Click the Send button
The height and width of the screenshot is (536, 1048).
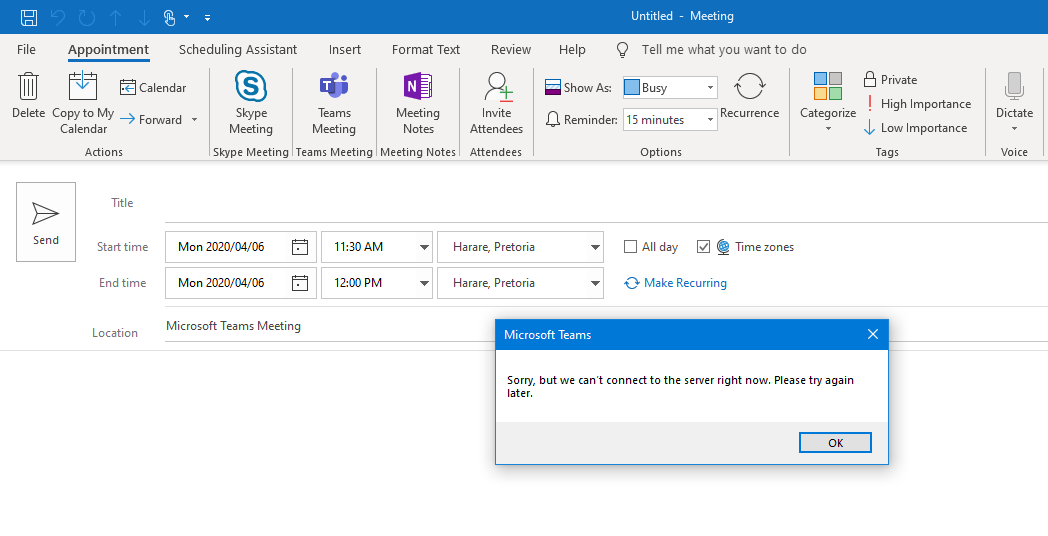coord(46,222)
